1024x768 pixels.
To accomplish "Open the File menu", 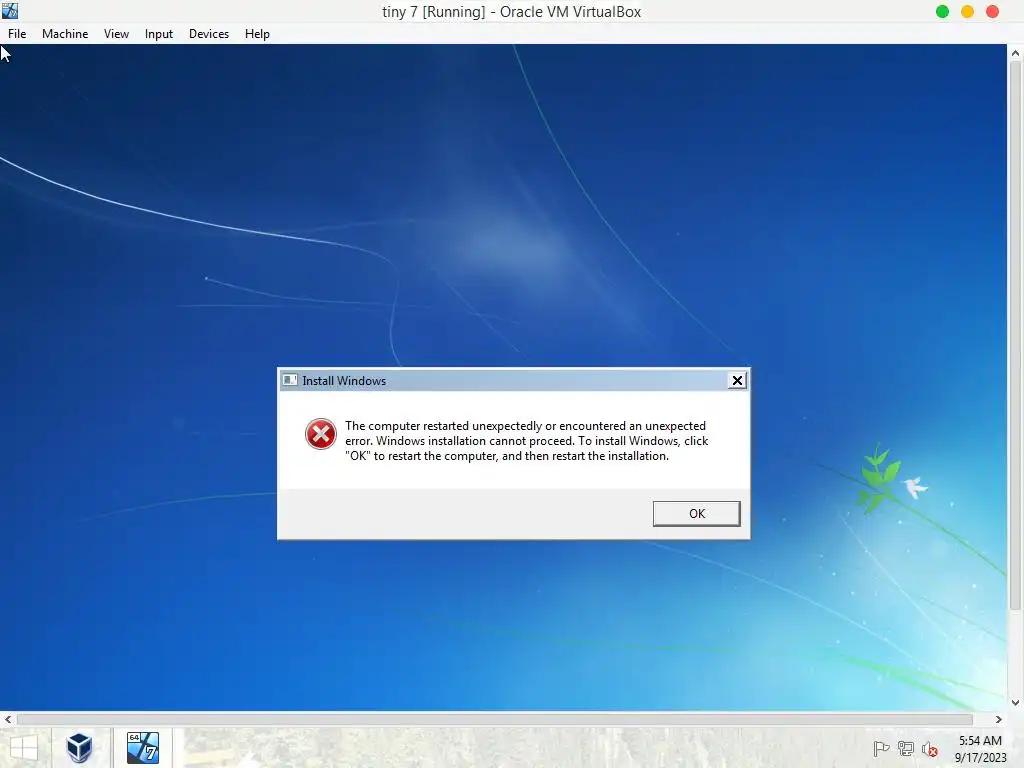I will [17, 34].
